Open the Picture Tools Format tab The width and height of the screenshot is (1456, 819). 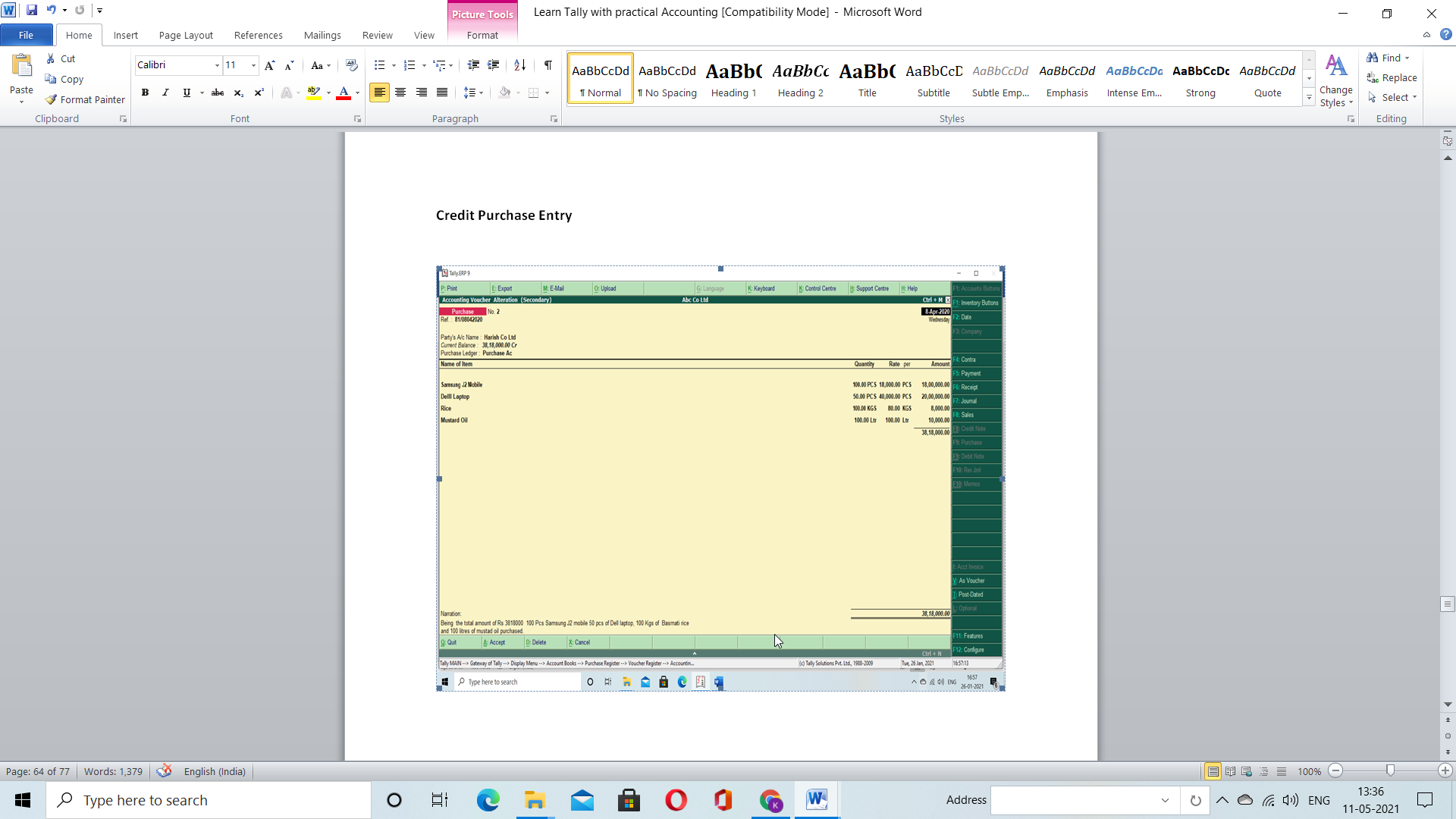pos(483,35)
